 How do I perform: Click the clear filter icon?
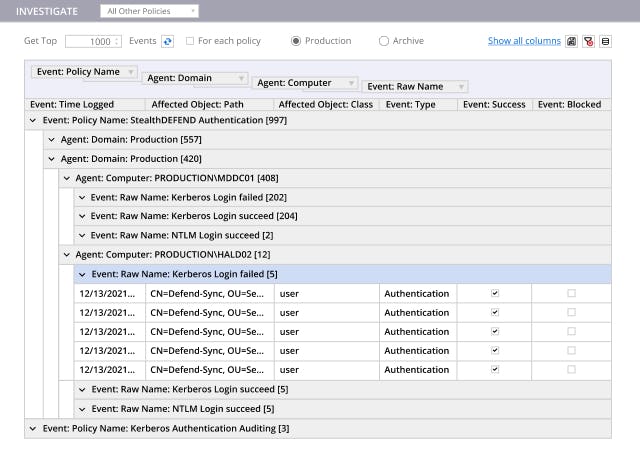(588, 41)
